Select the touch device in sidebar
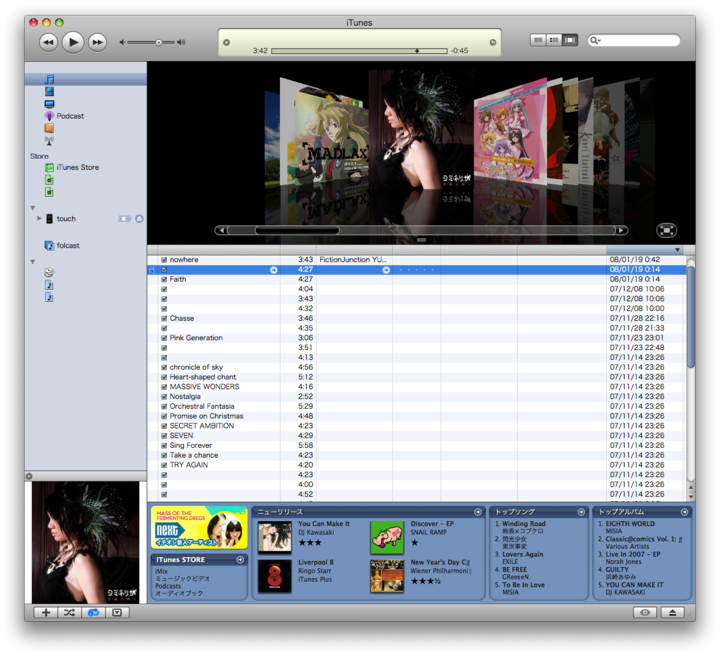Image resolution: width=720 pixels, height=655 pixels. [x=61, y=219]
